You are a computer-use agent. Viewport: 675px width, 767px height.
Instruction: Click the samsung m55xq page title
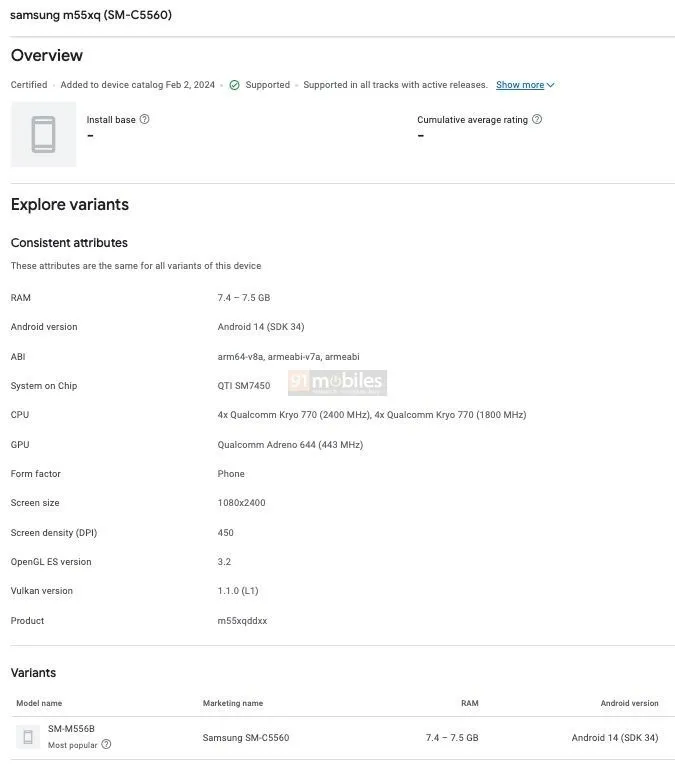coord(91,15)
